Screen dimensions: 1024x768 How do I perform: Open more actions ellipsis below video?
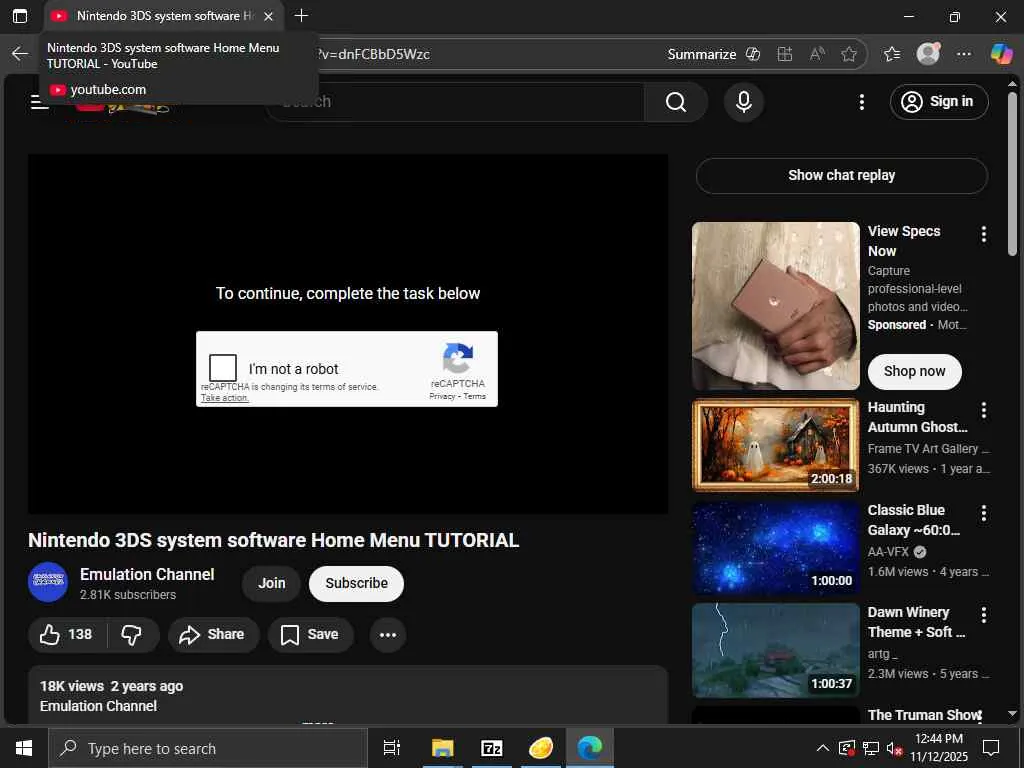click(388, 634)
